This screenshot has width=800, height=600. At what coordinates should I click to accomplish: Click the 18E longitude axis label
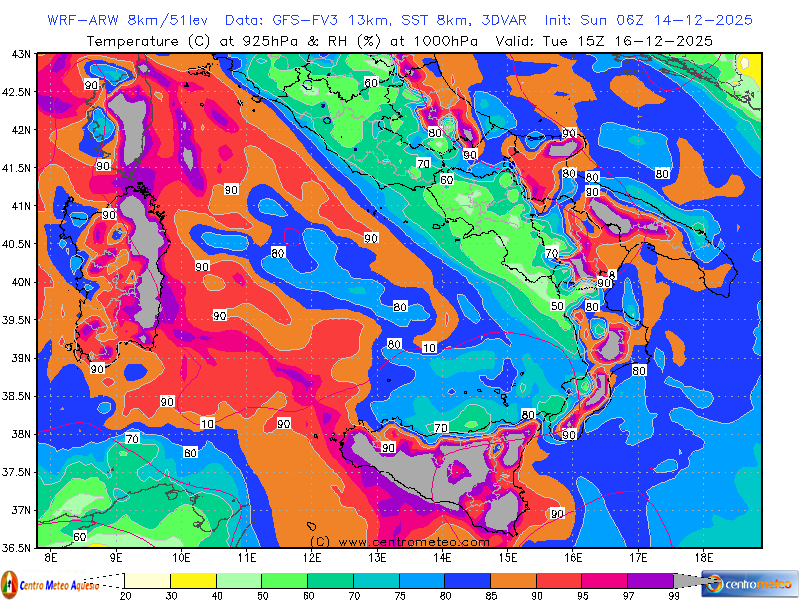(703, 557)
